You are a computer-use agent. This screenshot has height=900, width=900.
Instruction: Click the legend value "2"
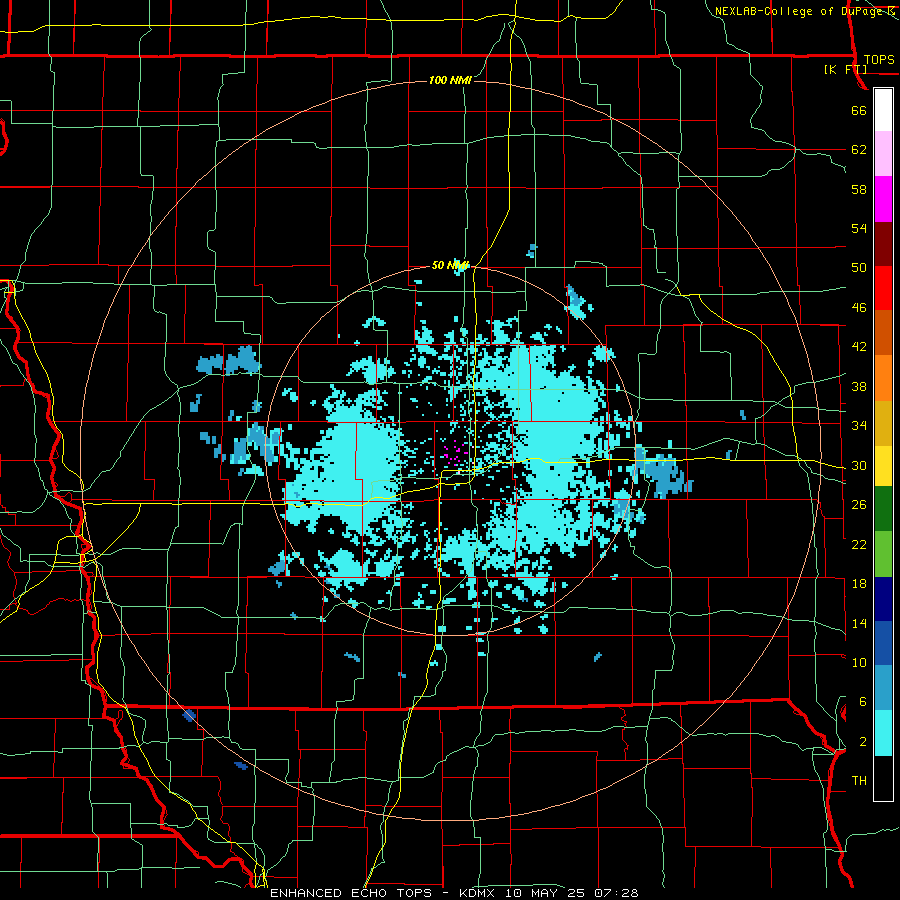[x=862, y=742]
